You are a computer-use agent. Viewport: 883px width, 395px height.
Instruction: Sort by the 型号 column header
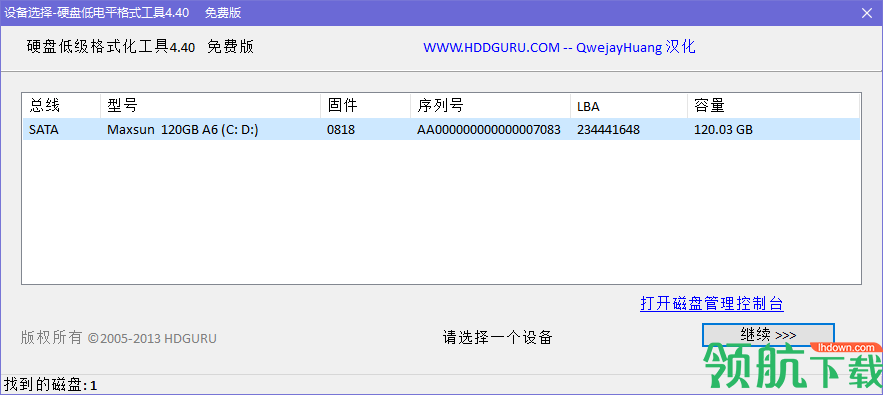pos(210,105)
